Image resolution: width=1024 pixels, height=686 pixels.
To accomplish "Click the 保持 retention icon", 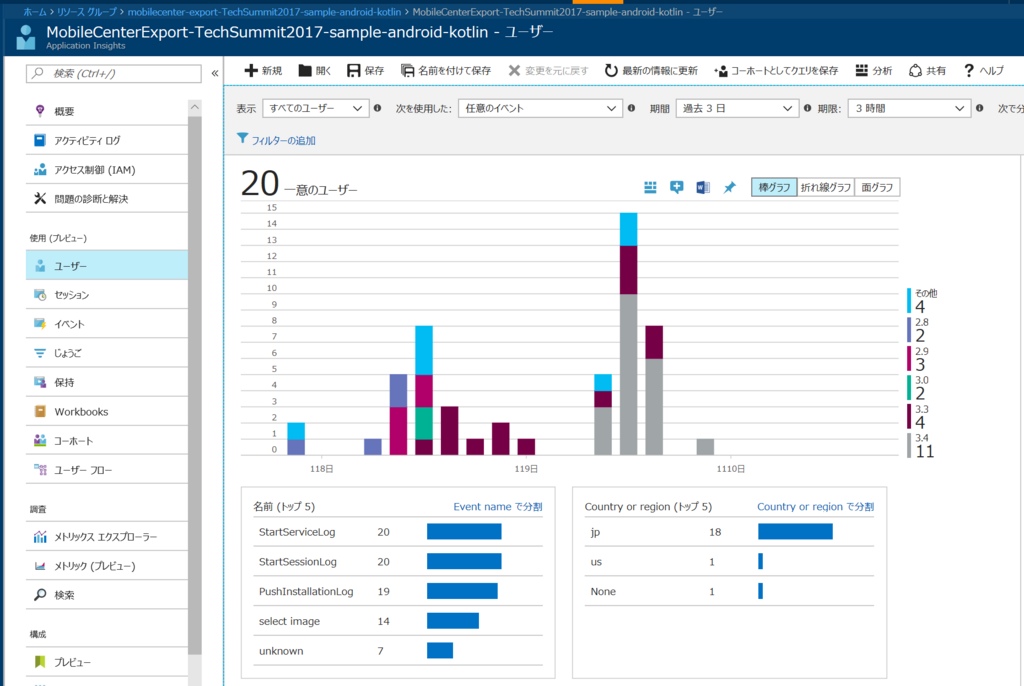I will pyautogui.click(x=40, y=382).
